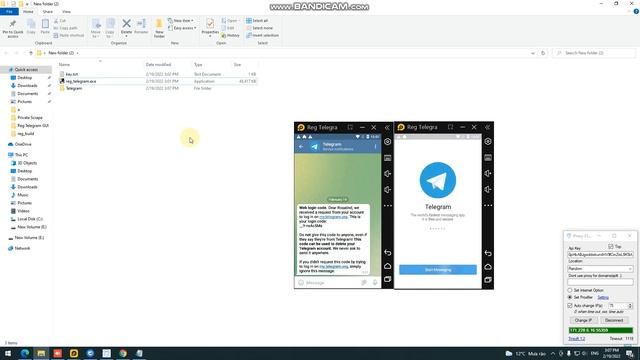The image size is (640, 360).
Task: Click the New folder ribbon icon
Action: click(159, 28)
